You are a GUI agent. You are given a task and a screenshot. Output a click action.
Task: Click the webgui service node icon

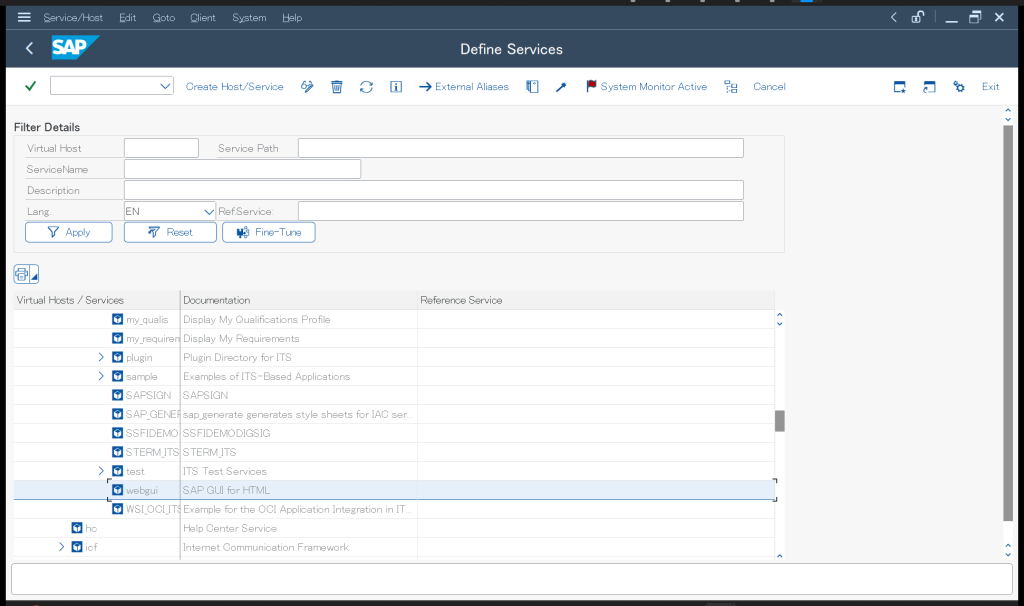tap(118, 490)
